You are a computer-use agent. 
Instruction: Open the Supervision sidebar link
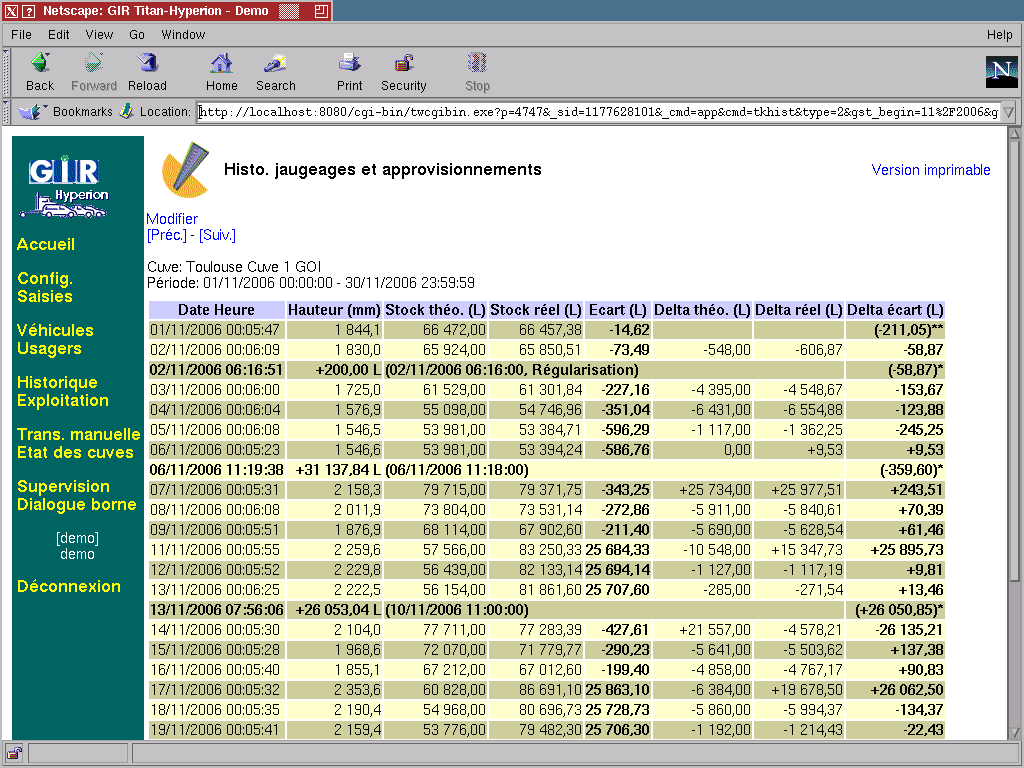63,487
